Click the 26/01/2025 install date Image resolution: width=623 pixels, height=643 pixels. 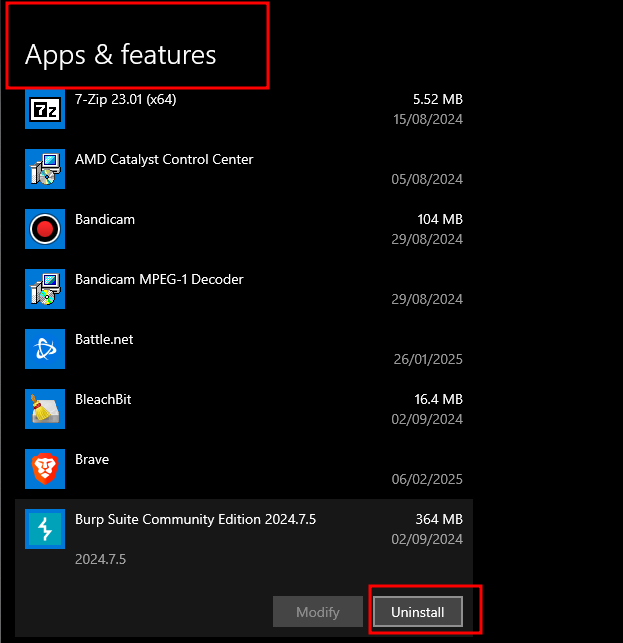point(428,359)
